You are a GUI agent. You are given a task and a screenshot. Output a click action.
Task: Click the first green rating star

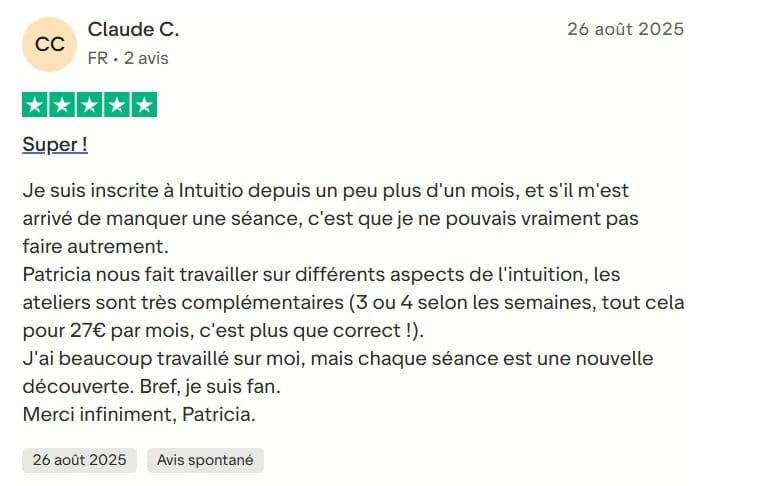(x=35, y=105)
